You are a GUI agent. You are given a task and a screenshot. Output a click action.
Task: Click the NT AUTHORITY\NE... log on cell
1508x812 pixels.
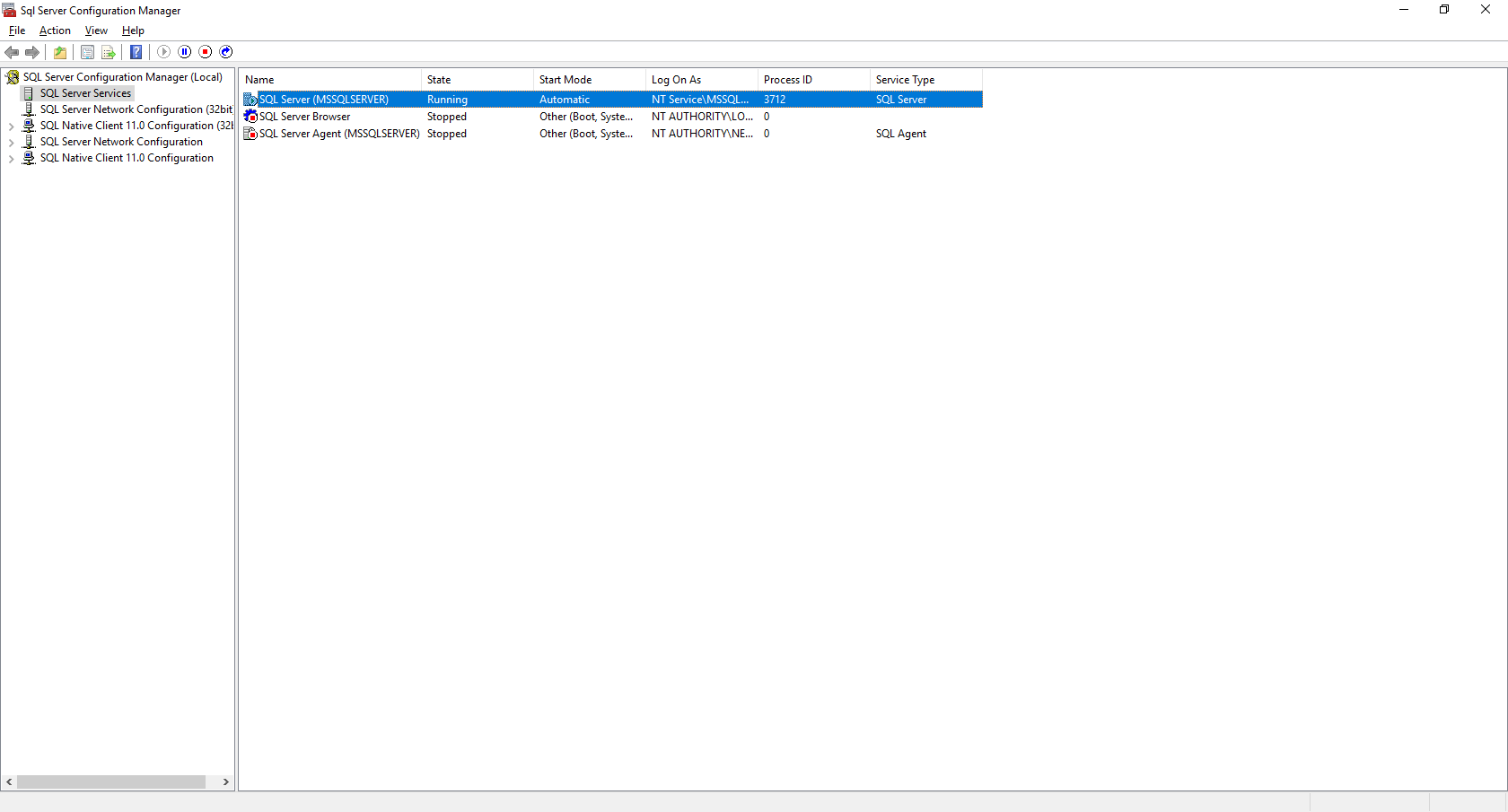[x=702, y=134]
